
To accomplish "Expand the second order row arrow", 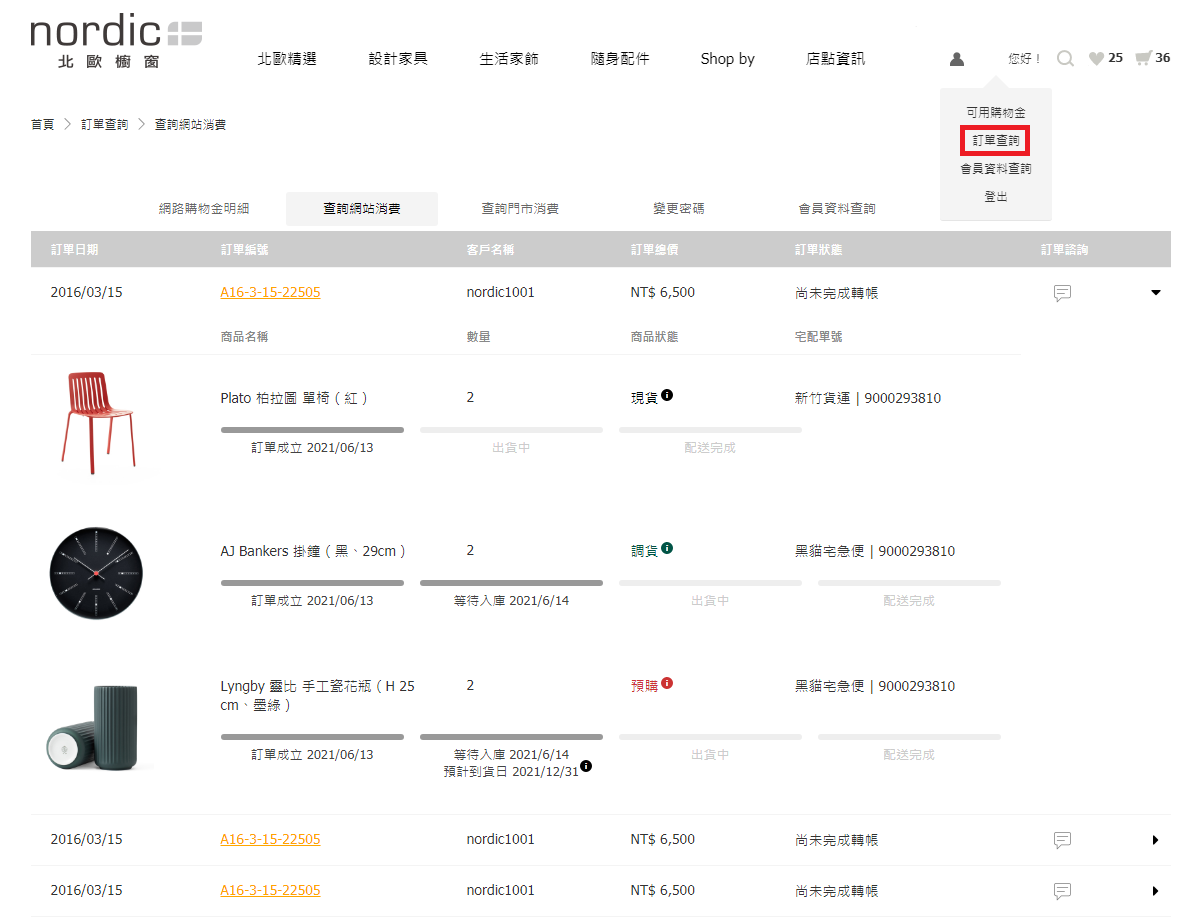I will 1156,840.
